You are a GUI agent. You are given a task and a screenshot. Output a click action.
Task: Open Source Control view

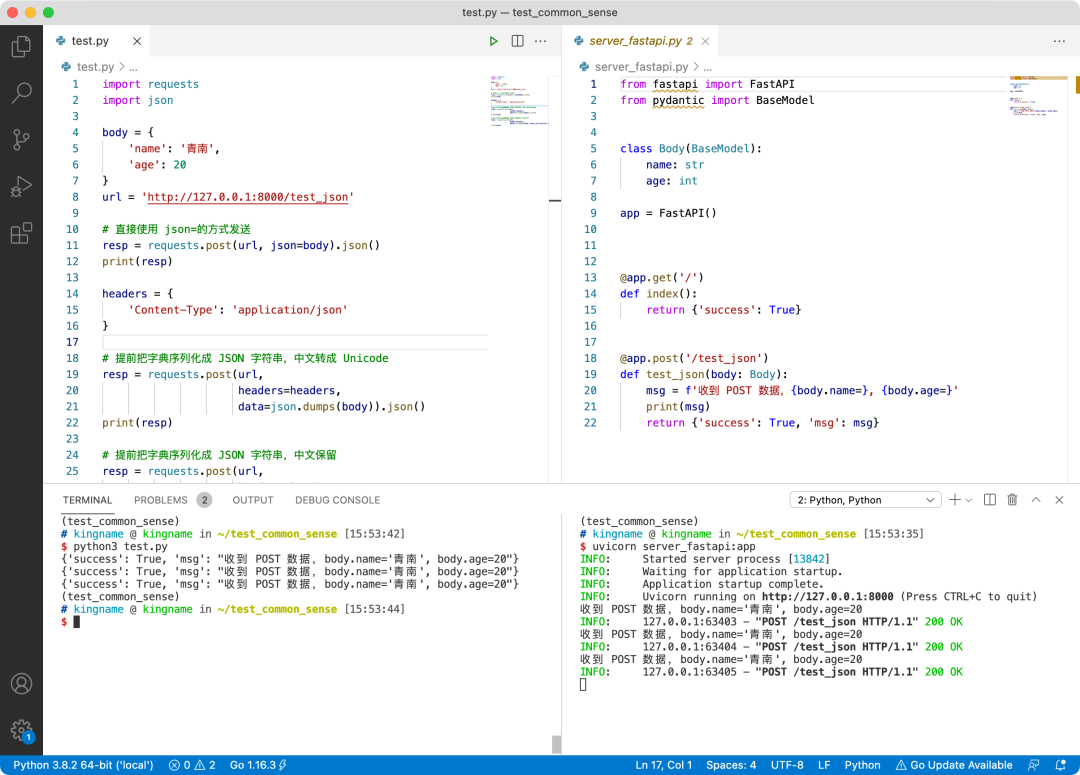(x=21, y=139)
